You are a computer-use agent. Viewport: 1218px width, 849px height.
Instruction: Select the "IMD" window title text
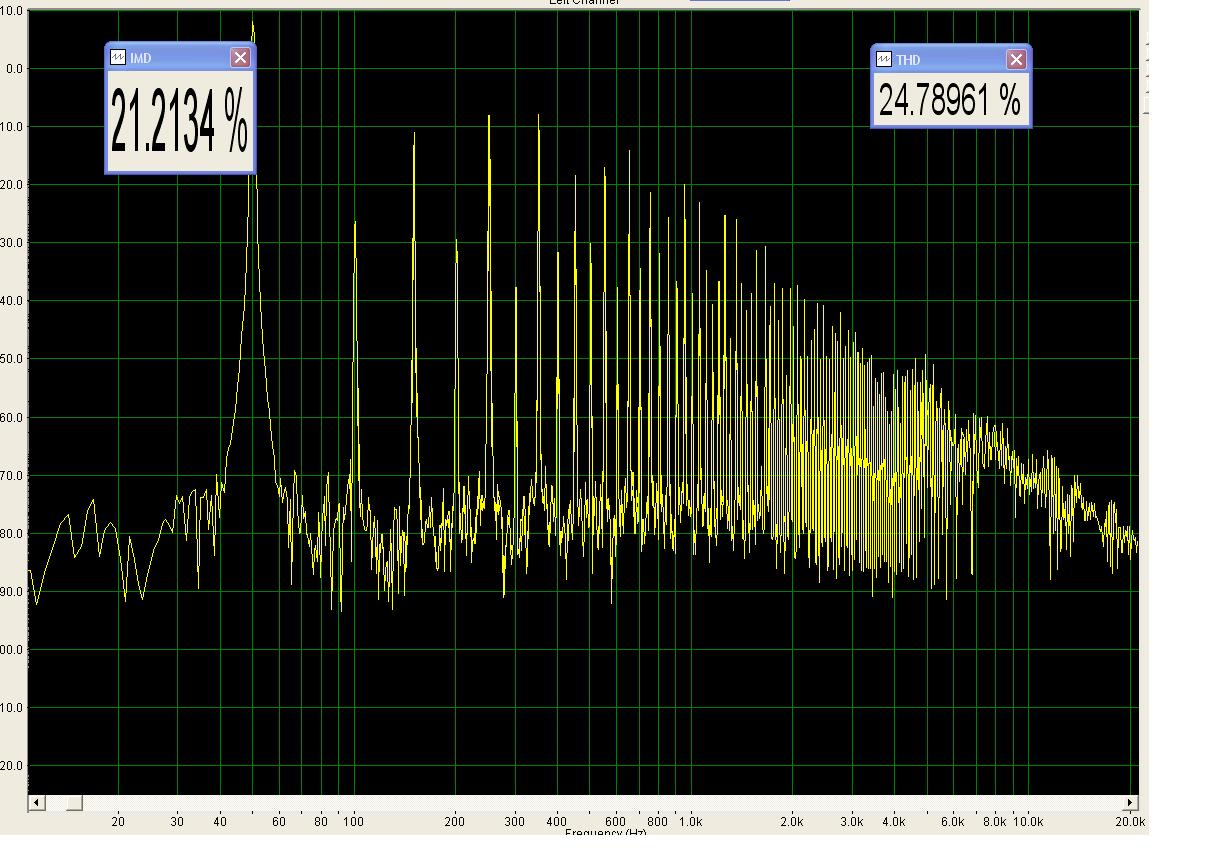pos(140,59)
